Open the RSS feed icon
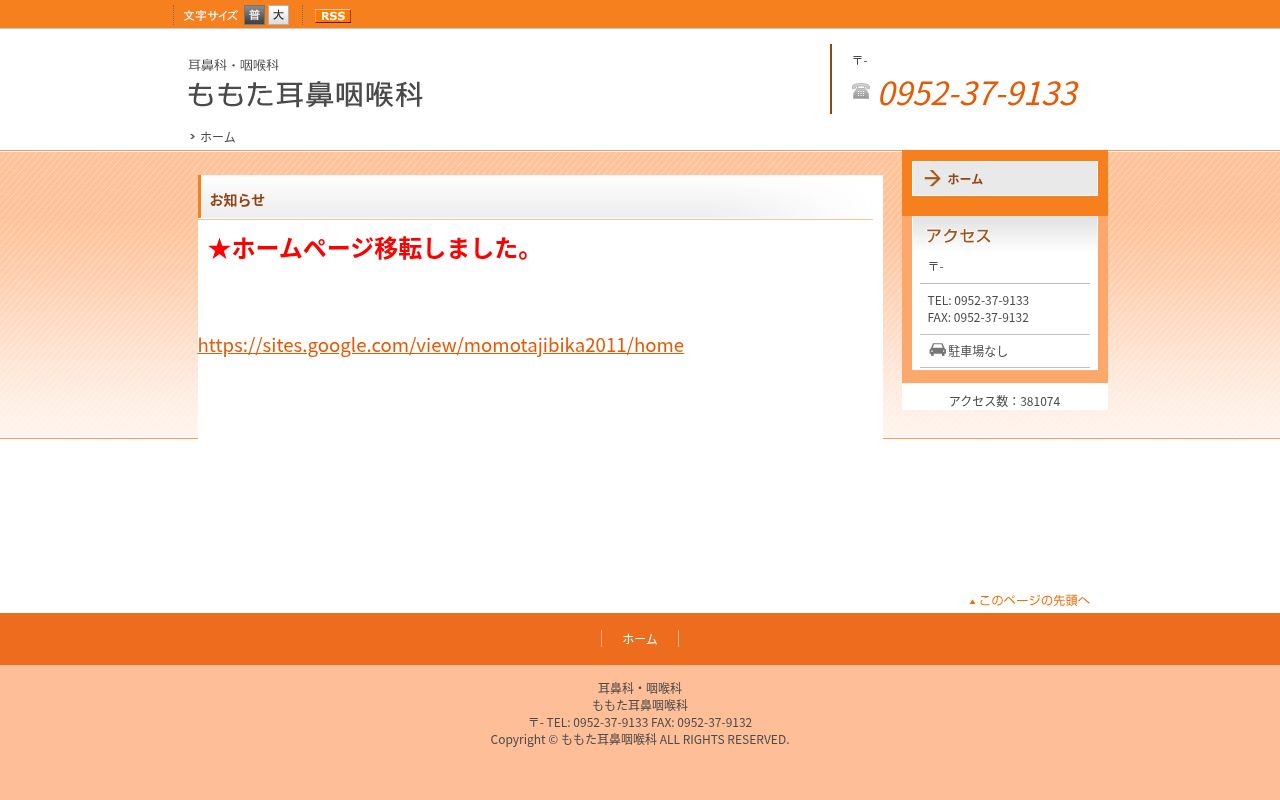 tap(333, 16)
